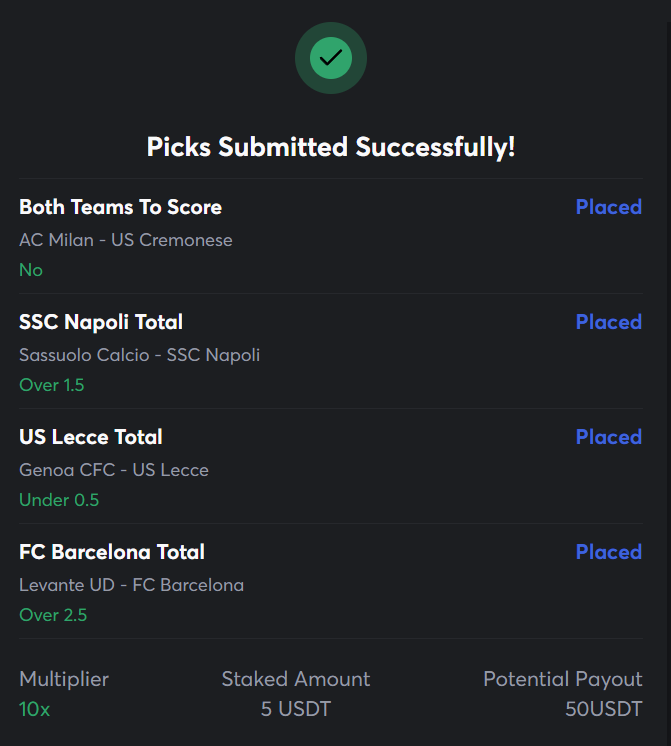
Task: Click Placed status for Both Teams To Score
Action: click(609, 207)
